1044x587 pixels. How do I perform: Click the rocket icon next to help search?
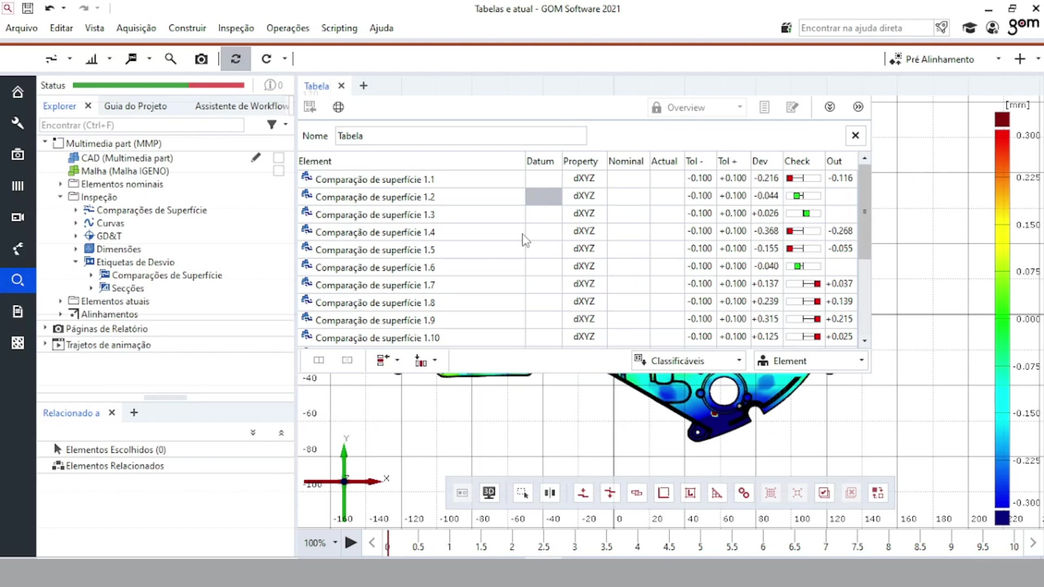[x=941, y=27]
